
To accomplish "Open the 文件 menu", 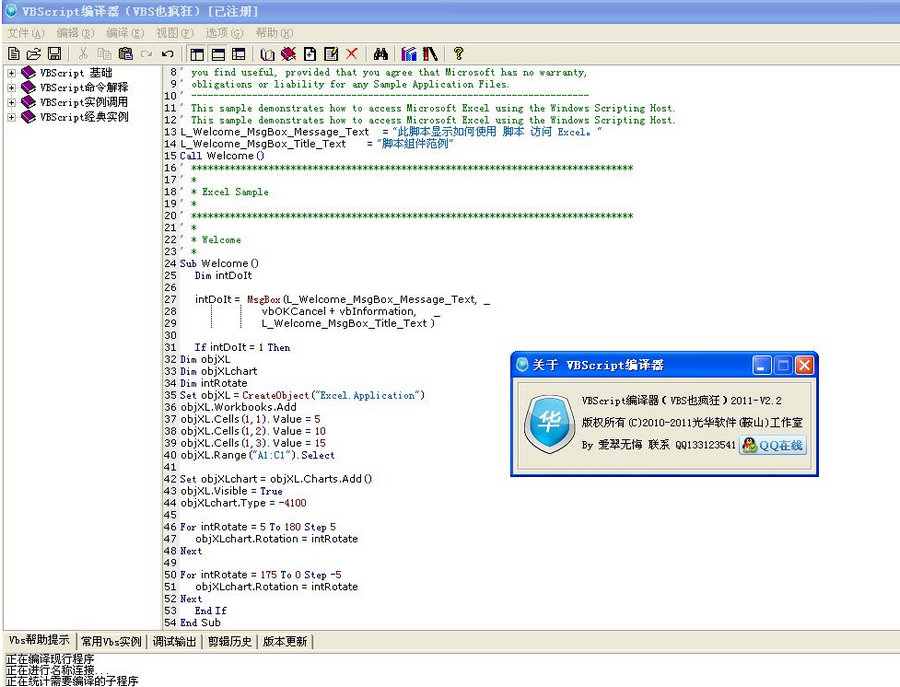I will click(x=25, y=33).
